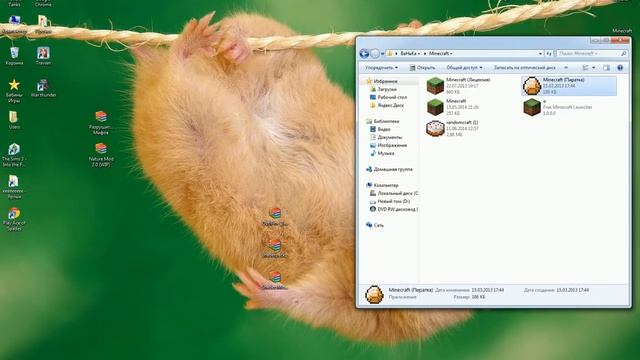The width and height of the screenshot is (640, 360).
Task: Click The Sims 2 desktop shortcut
Action: pyautogui.click(x=14, y=155)
